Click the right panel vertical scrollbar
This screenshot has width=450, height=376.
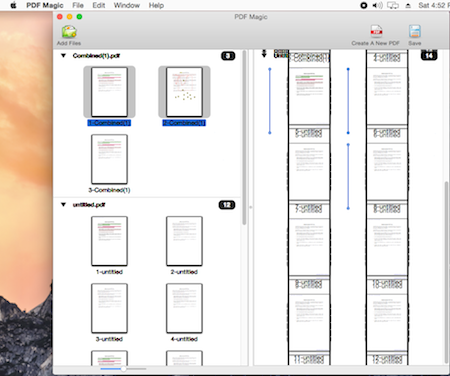coord(446,272)
